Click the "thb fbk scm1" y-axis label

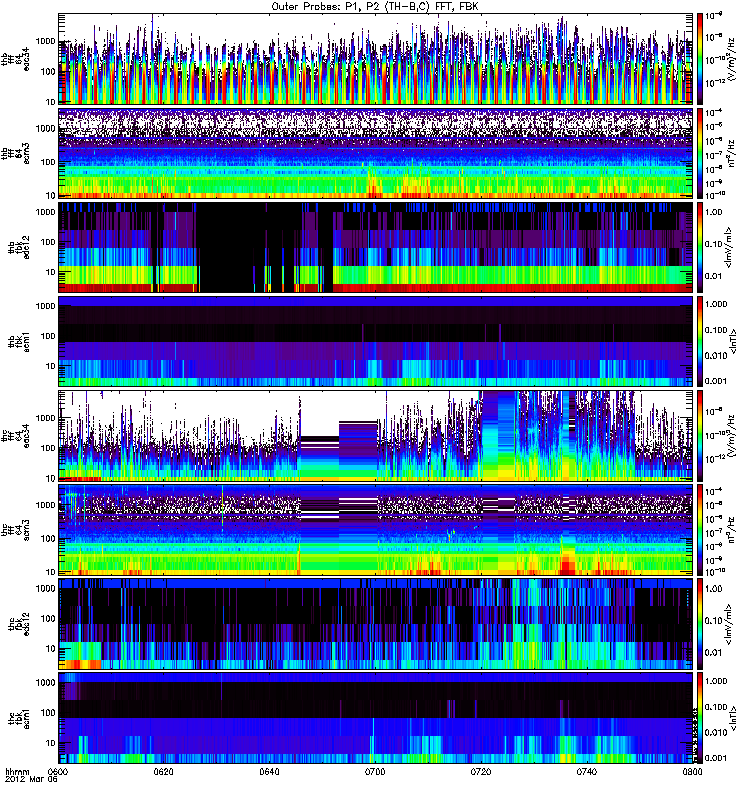tap(19, 341)
